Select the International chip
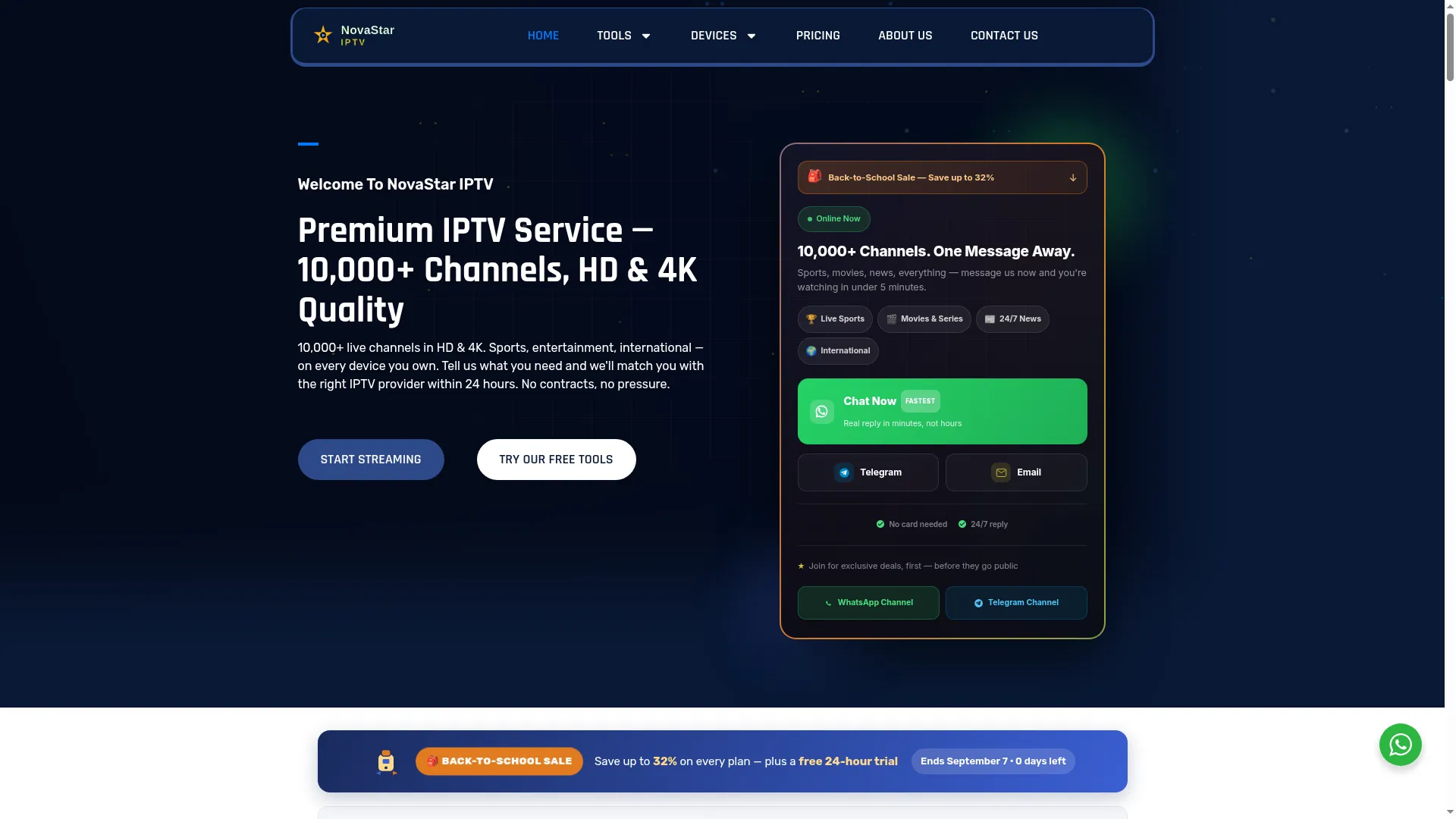Screen dimensions: 1456x819 (838, 351)
